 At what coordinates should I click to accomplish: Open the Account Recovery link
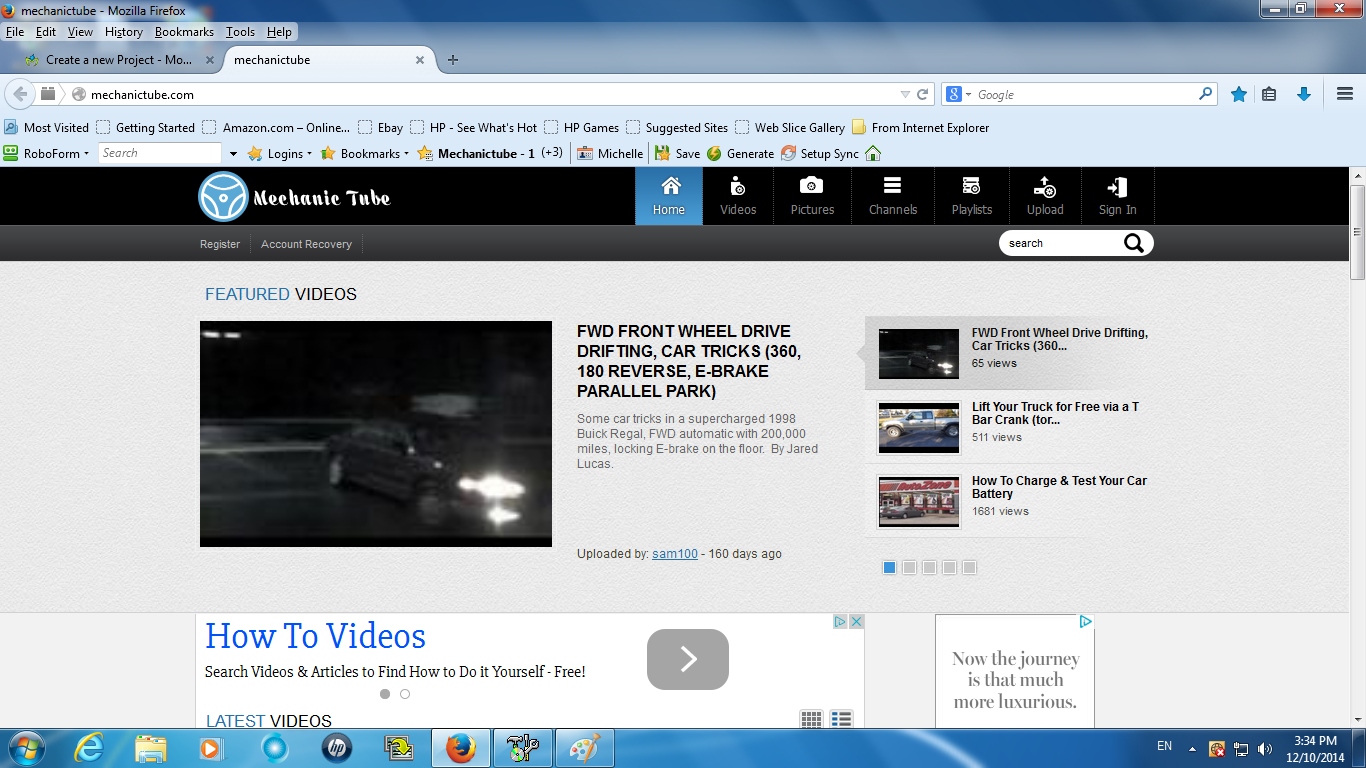[306, 244]
